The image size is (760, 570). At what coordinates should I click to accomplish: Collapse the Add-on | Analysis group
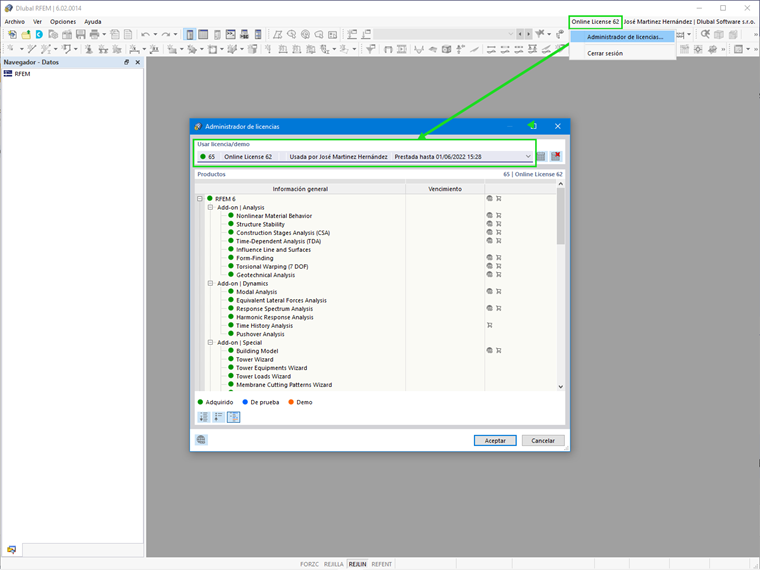pyautogui.click(x=210, y=207)
